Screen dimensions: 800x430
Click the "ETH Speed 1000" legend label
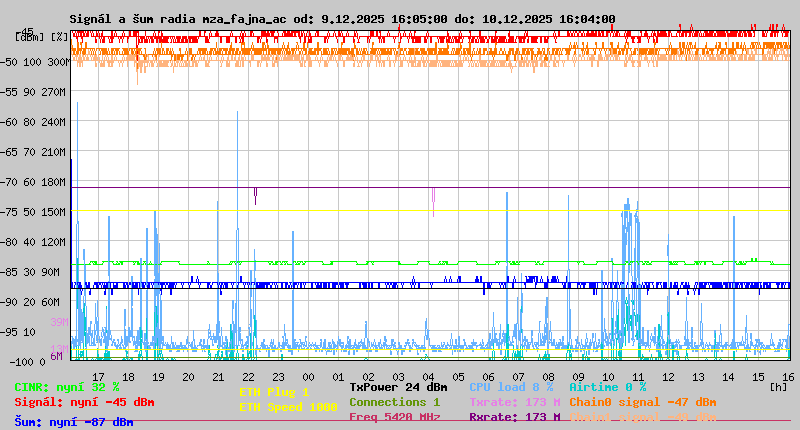pyautogui.click(x=288, y=407)
